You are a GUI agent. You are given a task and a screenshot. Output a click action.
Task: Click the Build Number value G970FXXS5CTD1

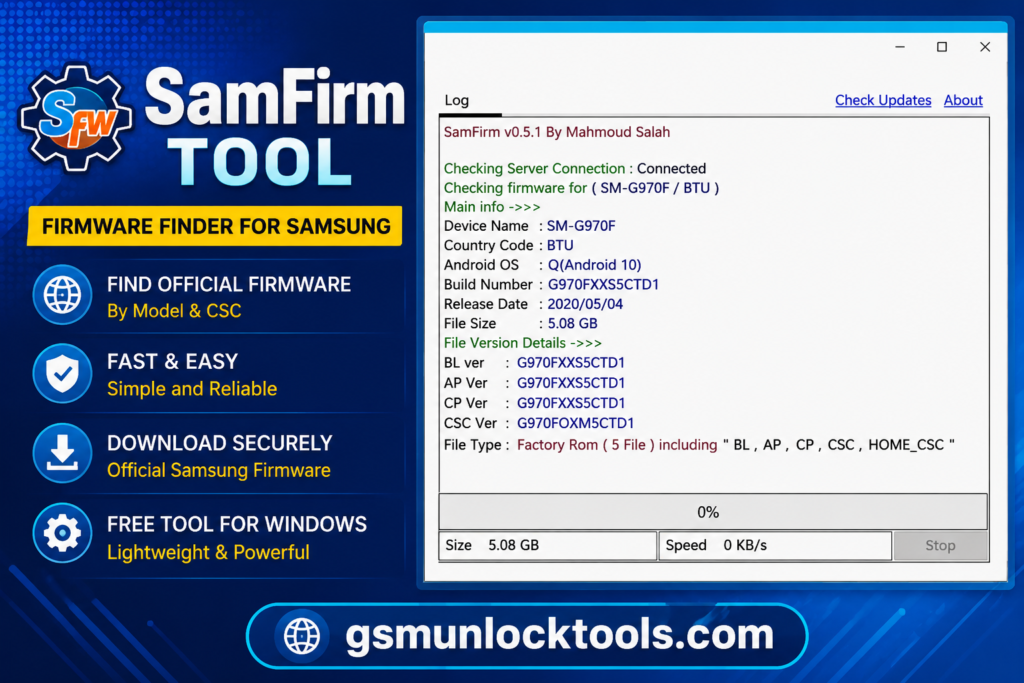603,285
